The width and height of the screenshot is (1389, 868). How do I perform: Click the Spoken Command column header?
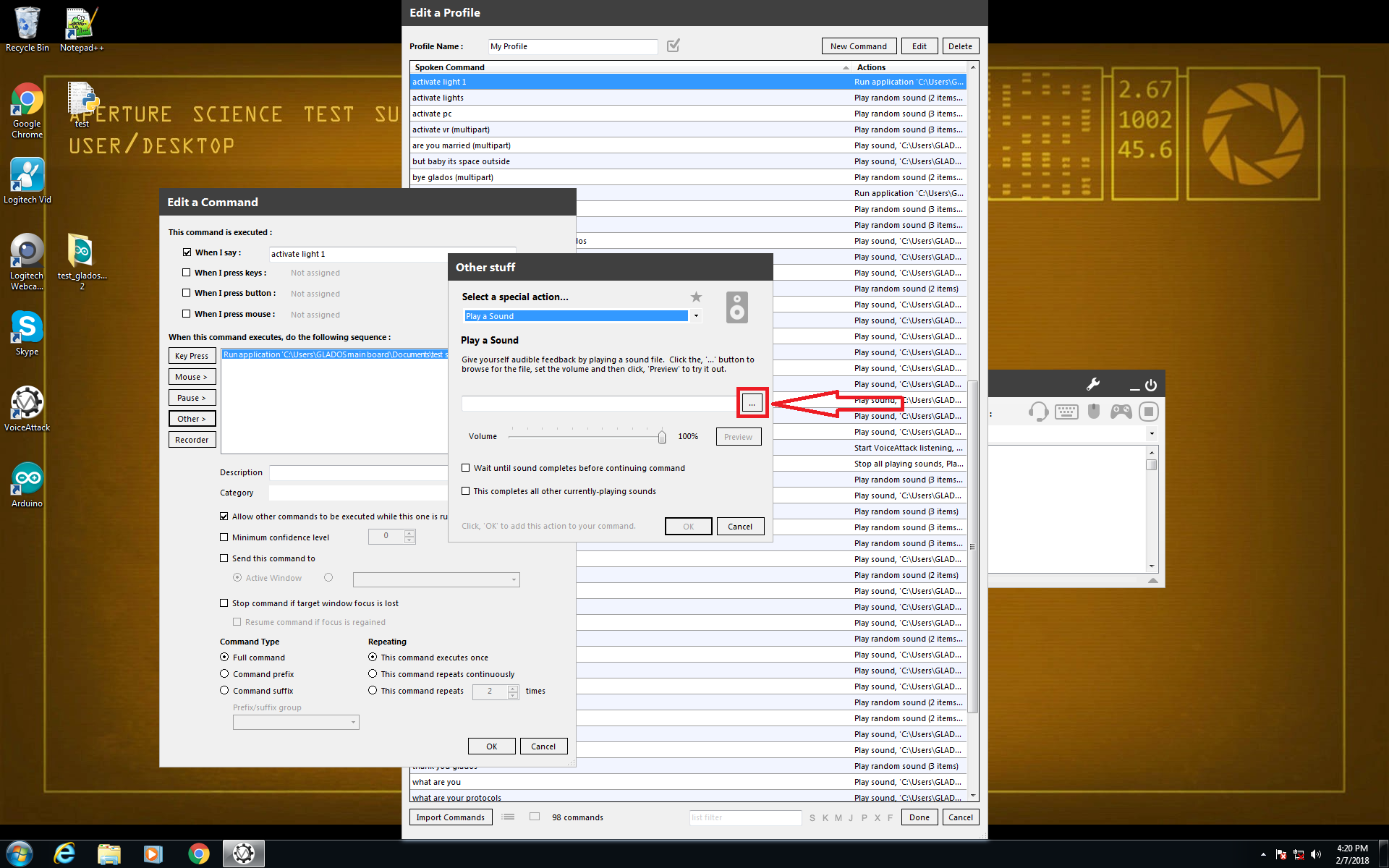[x=450, y=67]
